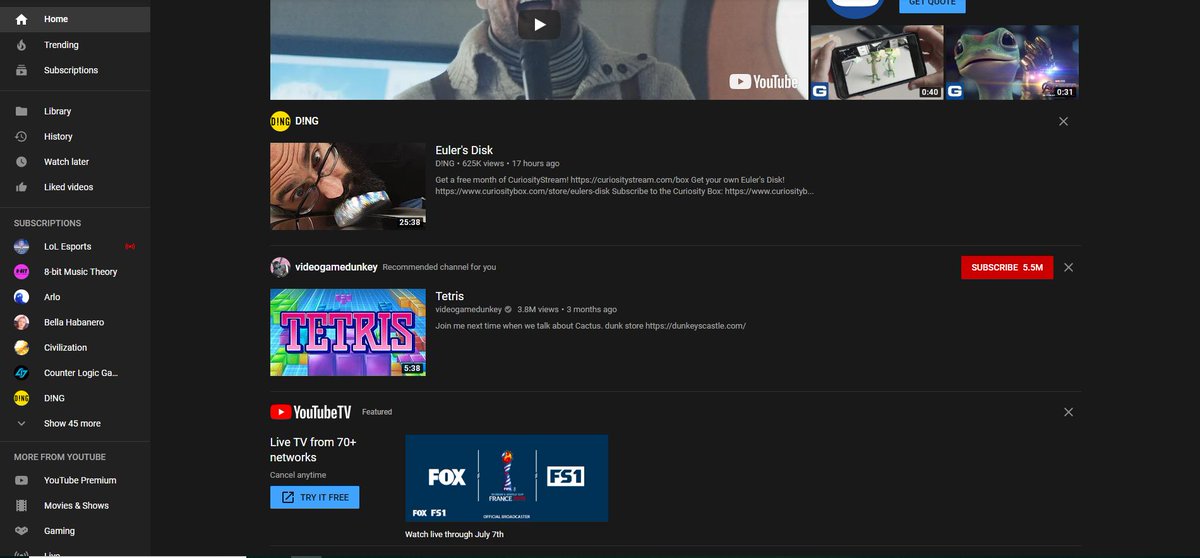Image resolution: width=1200 pixels, height=558 pixels.
Task: Click Movies & Shows film icon
Action: (x=21, y=506)
